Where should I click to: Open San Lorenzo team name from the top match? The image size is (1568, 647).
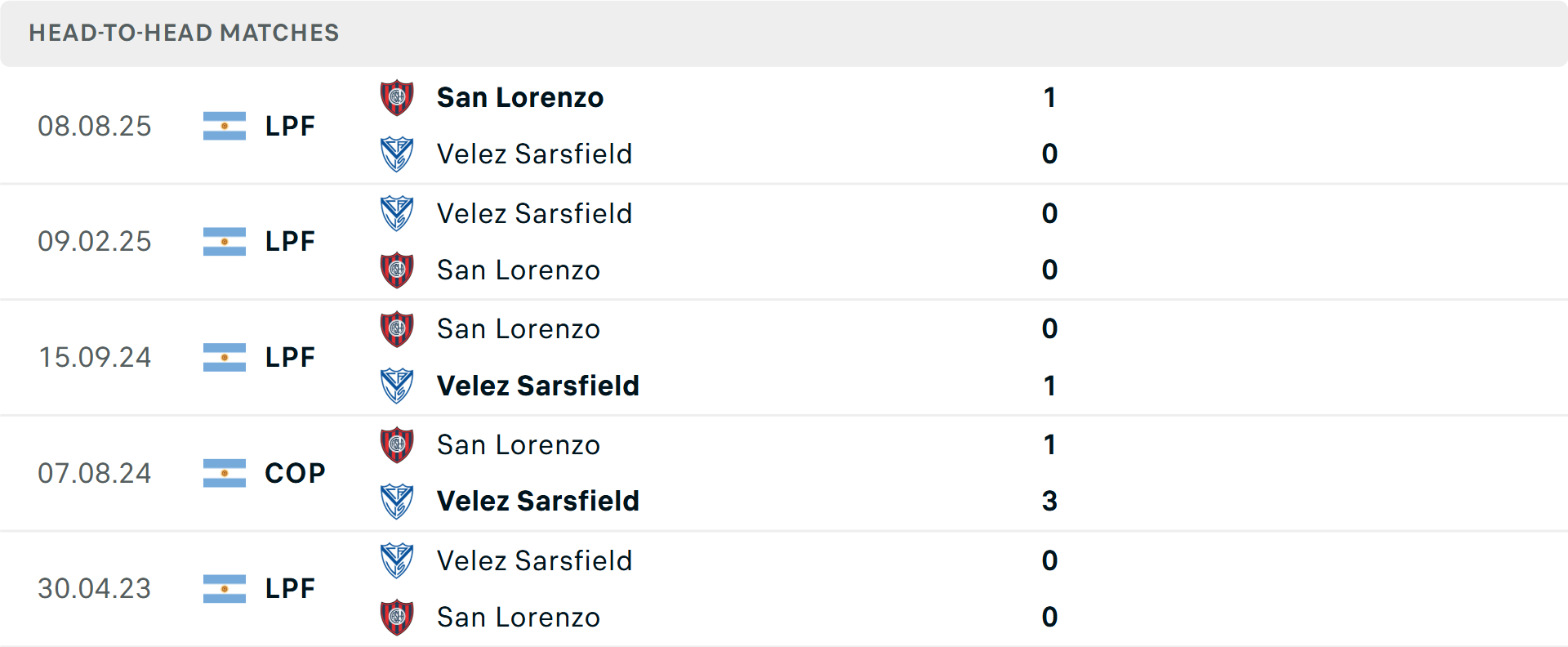point(520,96)
